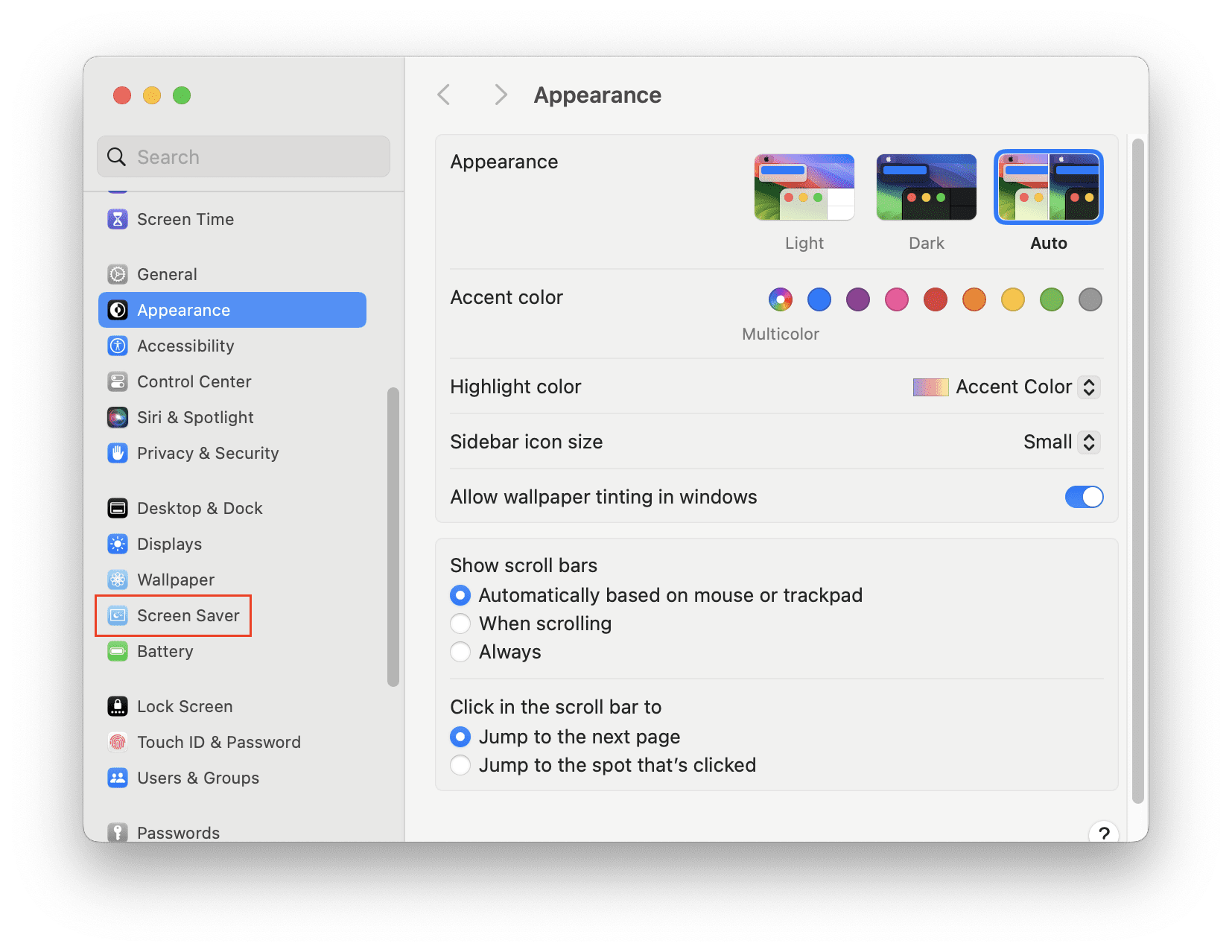Go back with the left chevron
Viewport: 1232px width, 952px height.
click(444, 95)
